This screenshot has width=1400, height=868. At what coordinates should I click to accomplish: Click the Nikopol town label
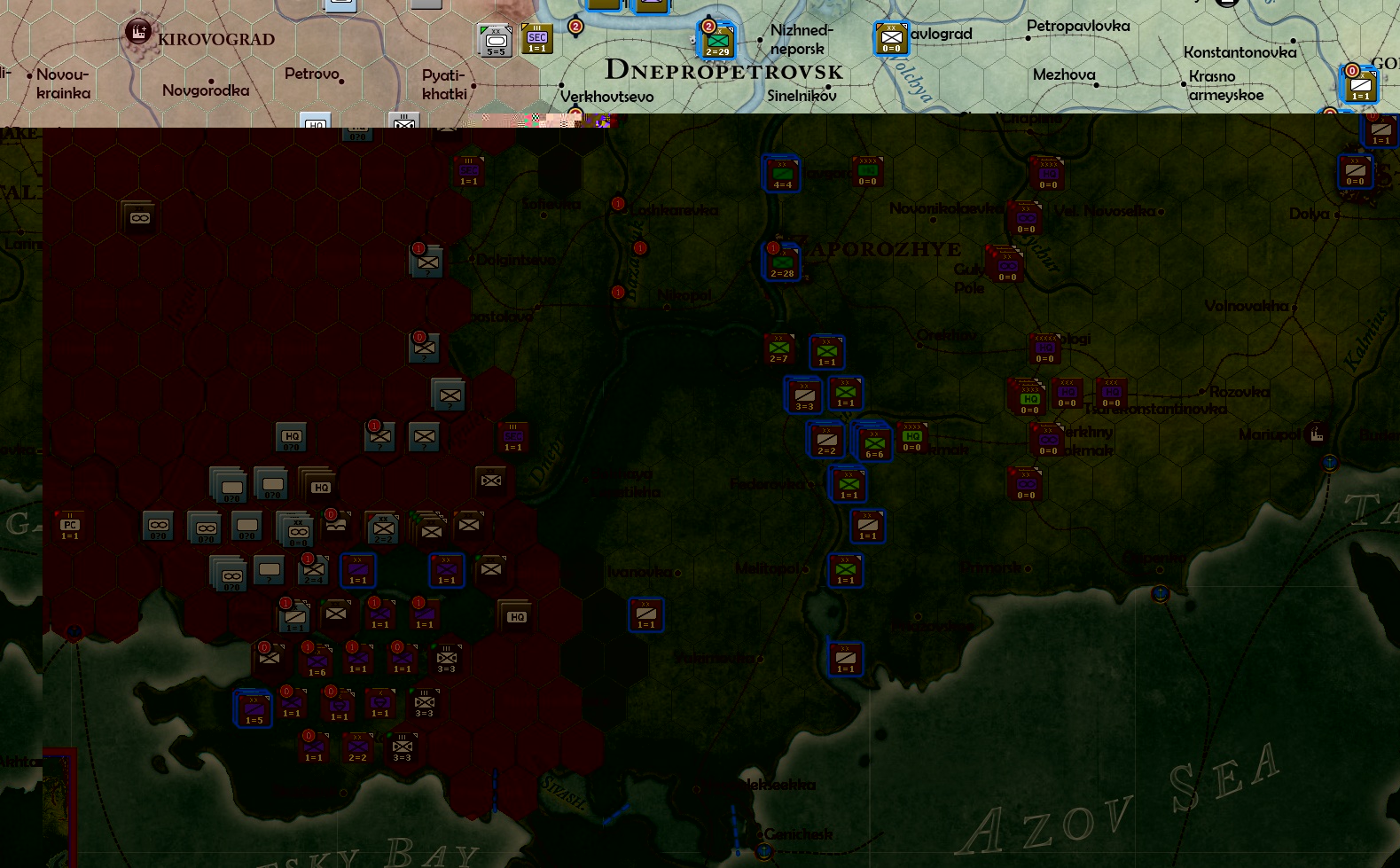click(684, 295)
